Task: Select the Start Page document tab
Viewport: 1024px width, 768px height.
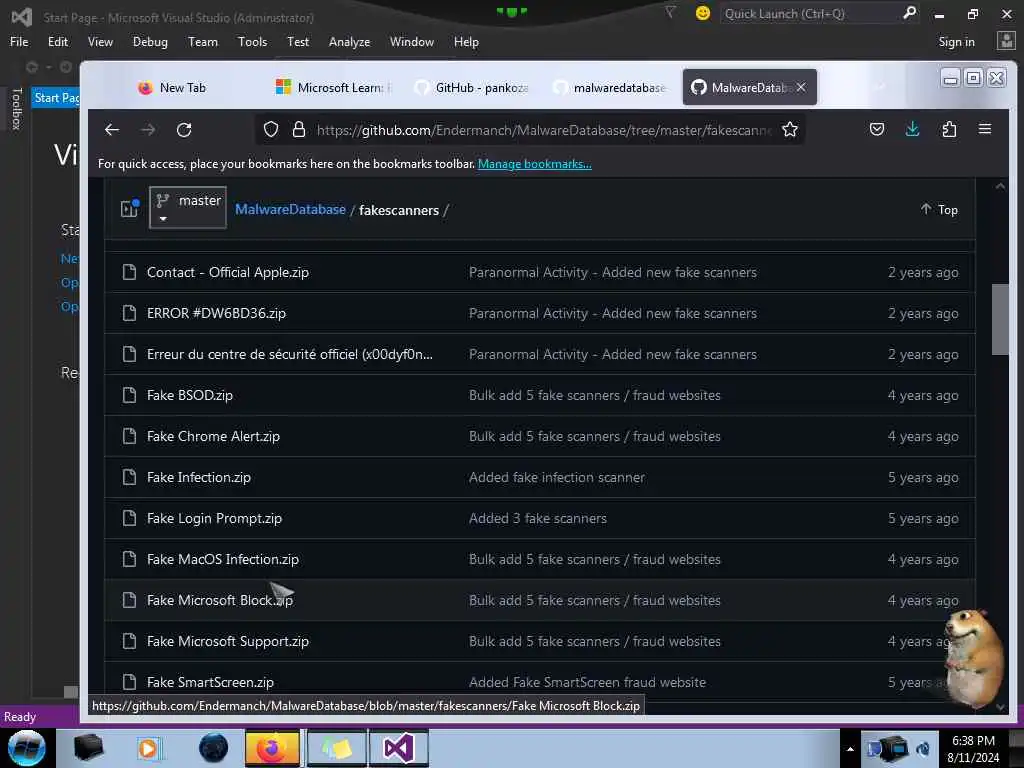Action: tap(56, 98)
